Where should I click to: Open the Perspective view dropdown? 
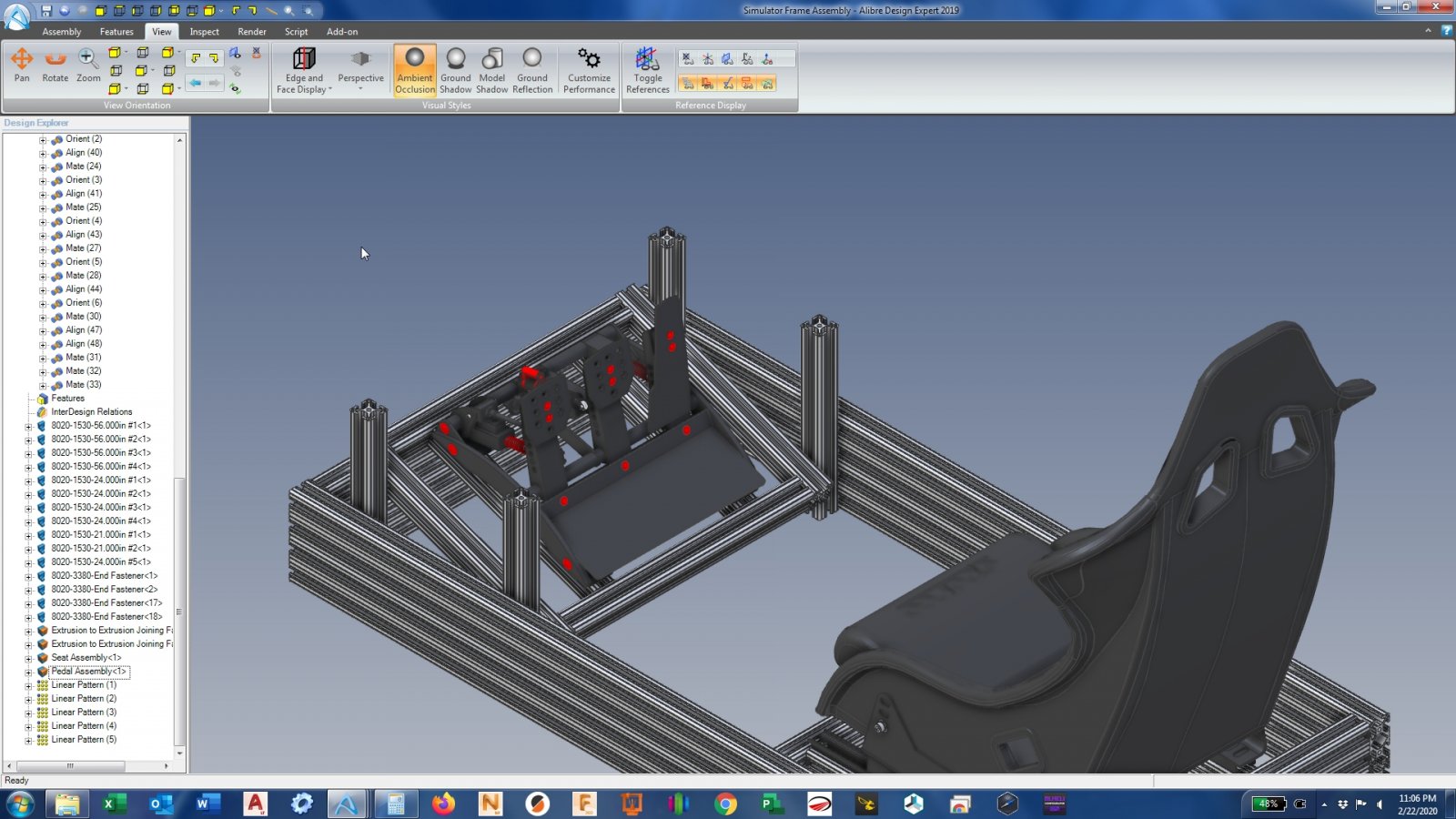coord(360,70)
